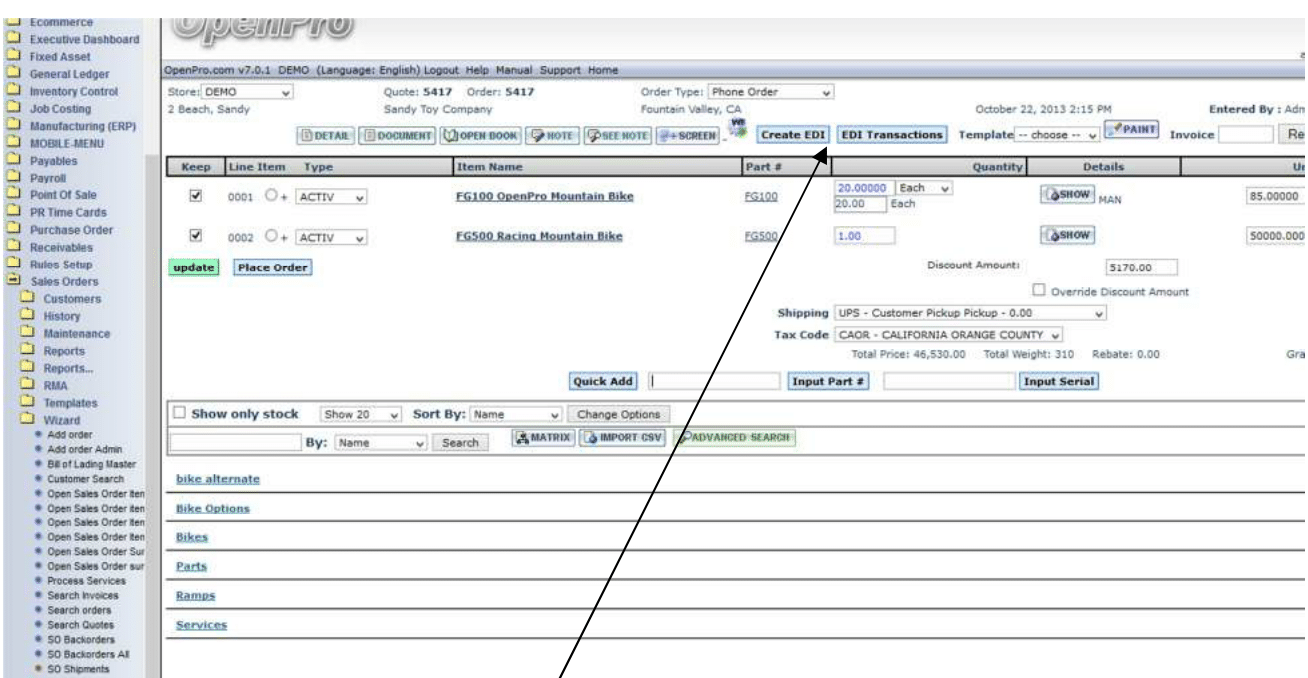Screen dimensions: 1308x678
Task: Click SHOW details for FG100 line
Action: (x=1069, y=194)
